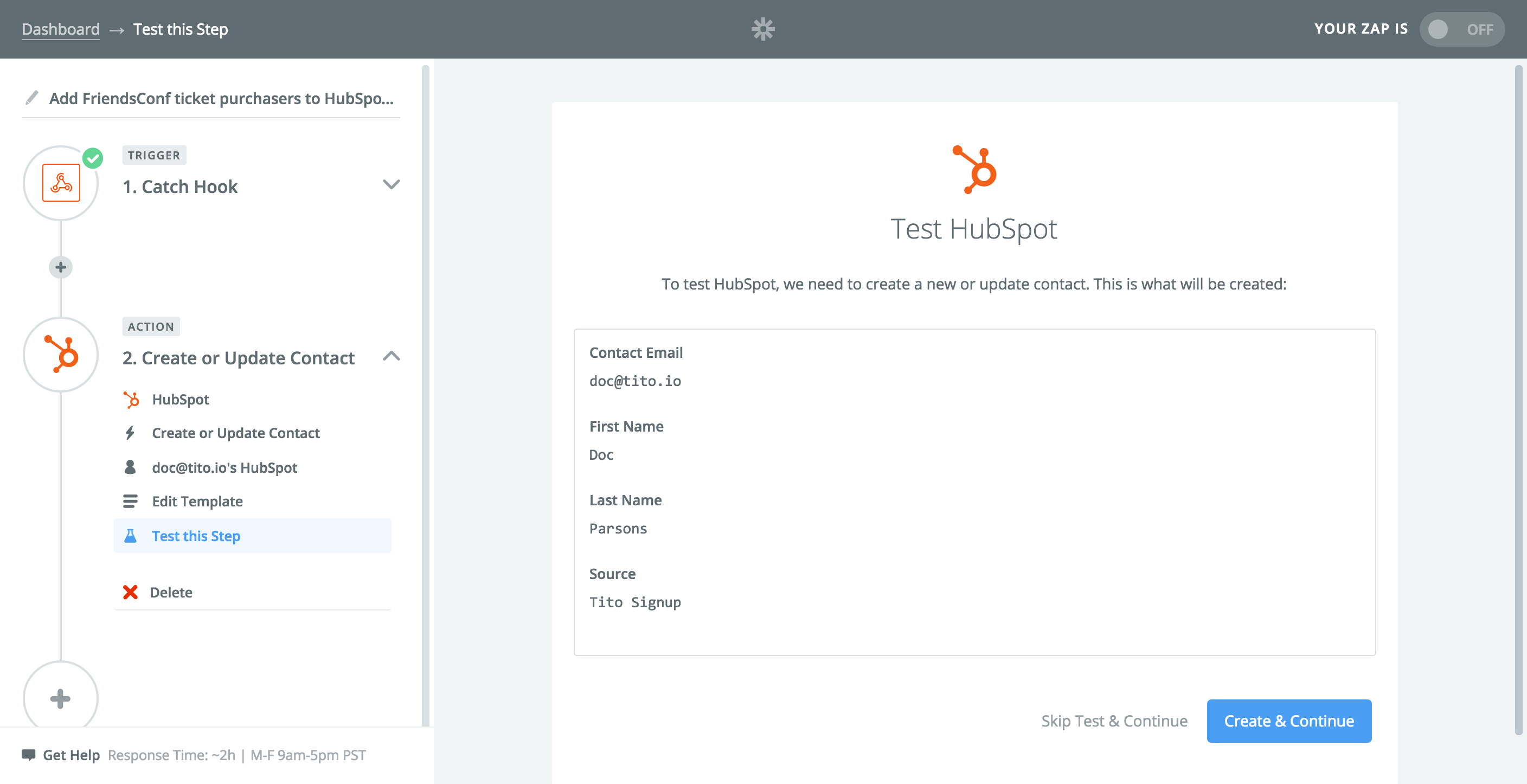Click the Doc first name value

[x=601, y=454]
